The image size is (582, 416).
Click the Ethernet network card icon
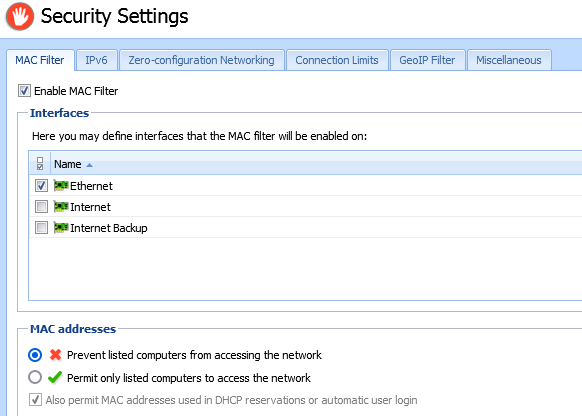click(x=61, y=185)
